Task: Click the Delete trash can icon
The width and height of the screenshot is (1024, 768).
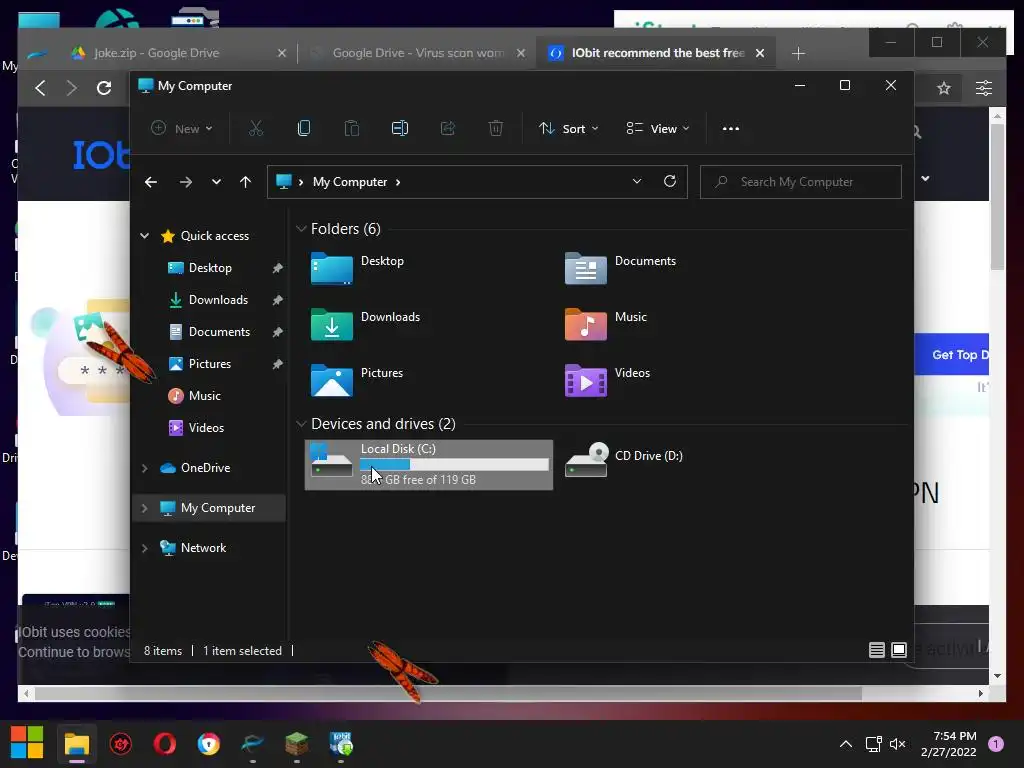Action: pos(496,129)
